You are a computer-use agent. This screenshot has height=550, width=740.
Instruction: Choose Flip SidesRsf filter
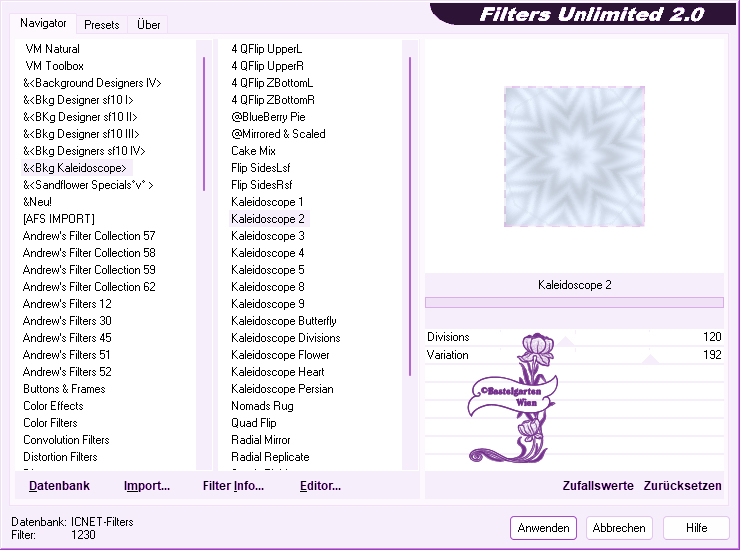[261, 185]
